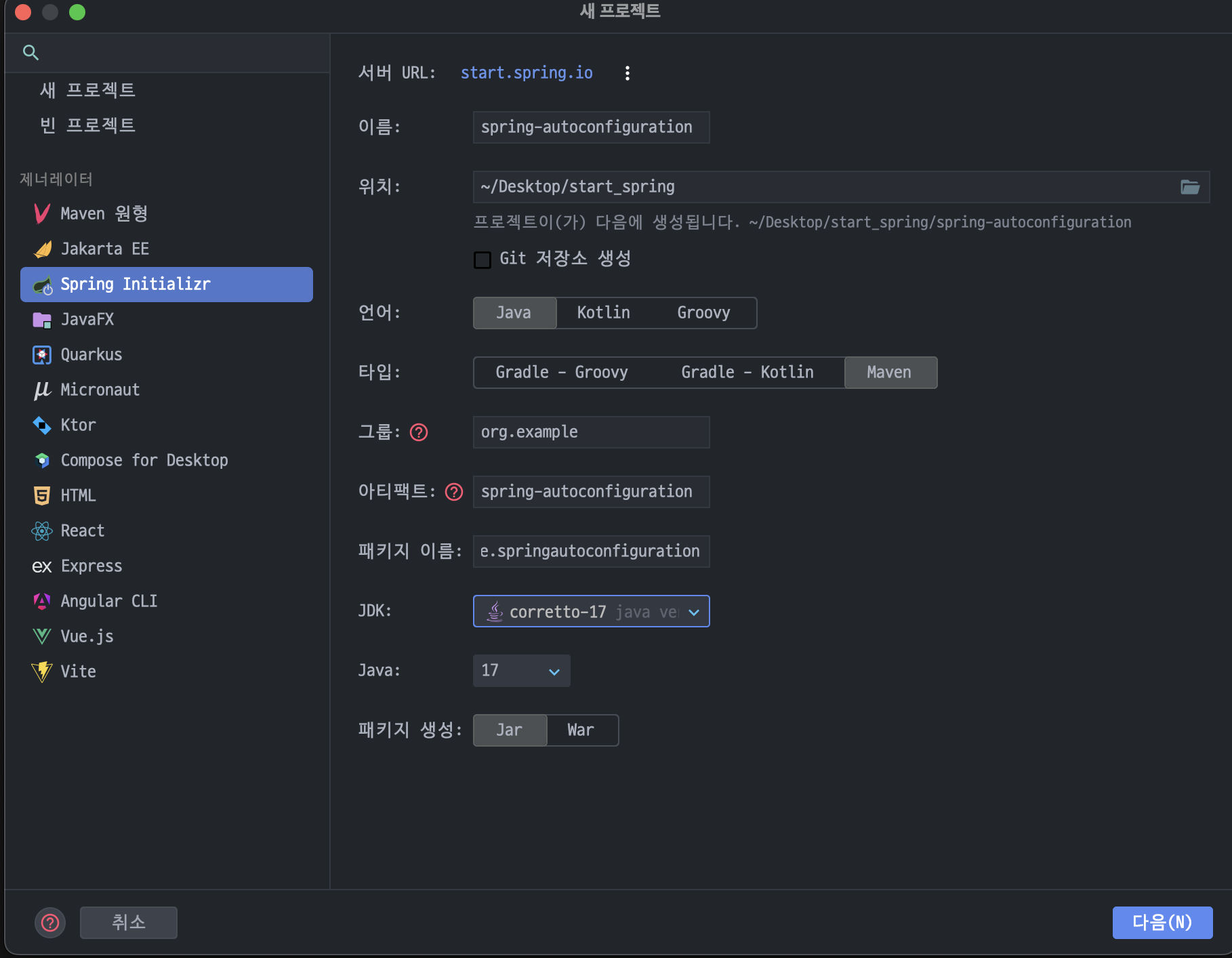Select Java as the language
1232x958 pixels.
514,313
